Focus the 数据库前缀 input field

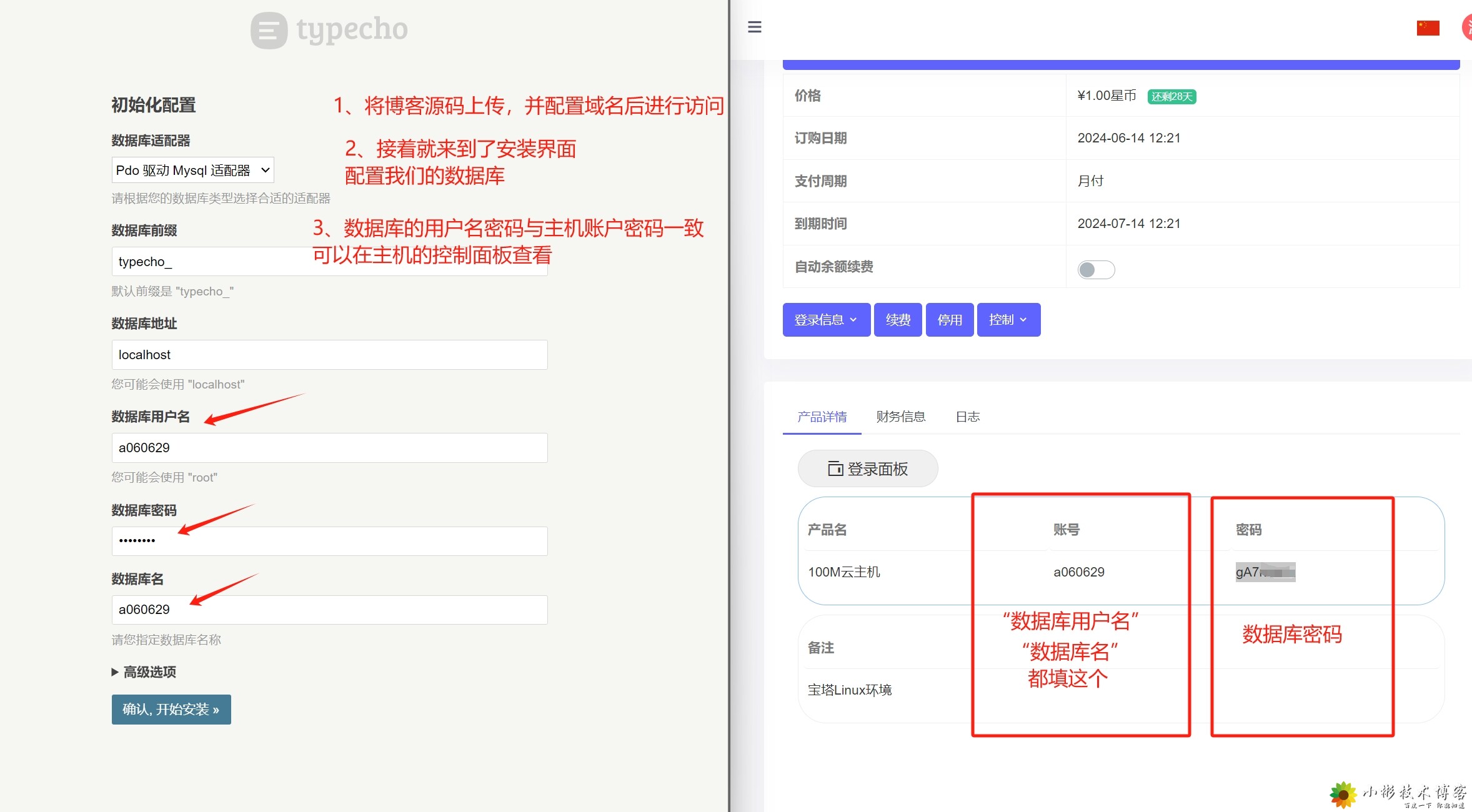click(329, 261)
